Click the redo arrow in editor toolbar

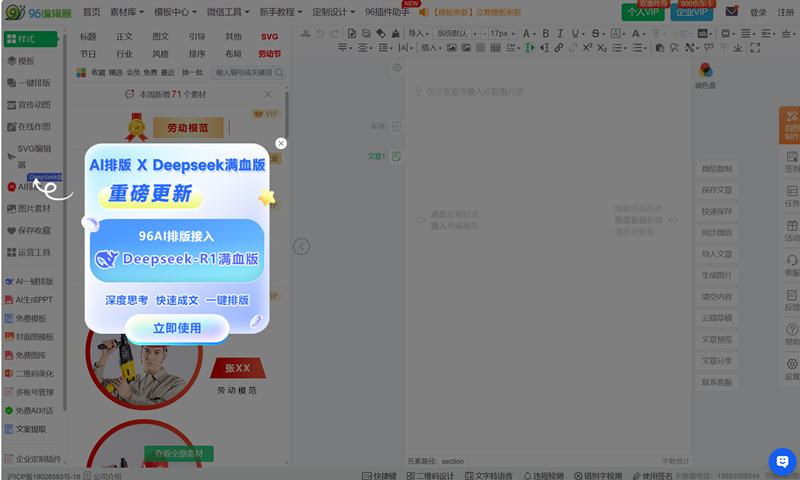[x=334, y=34]
